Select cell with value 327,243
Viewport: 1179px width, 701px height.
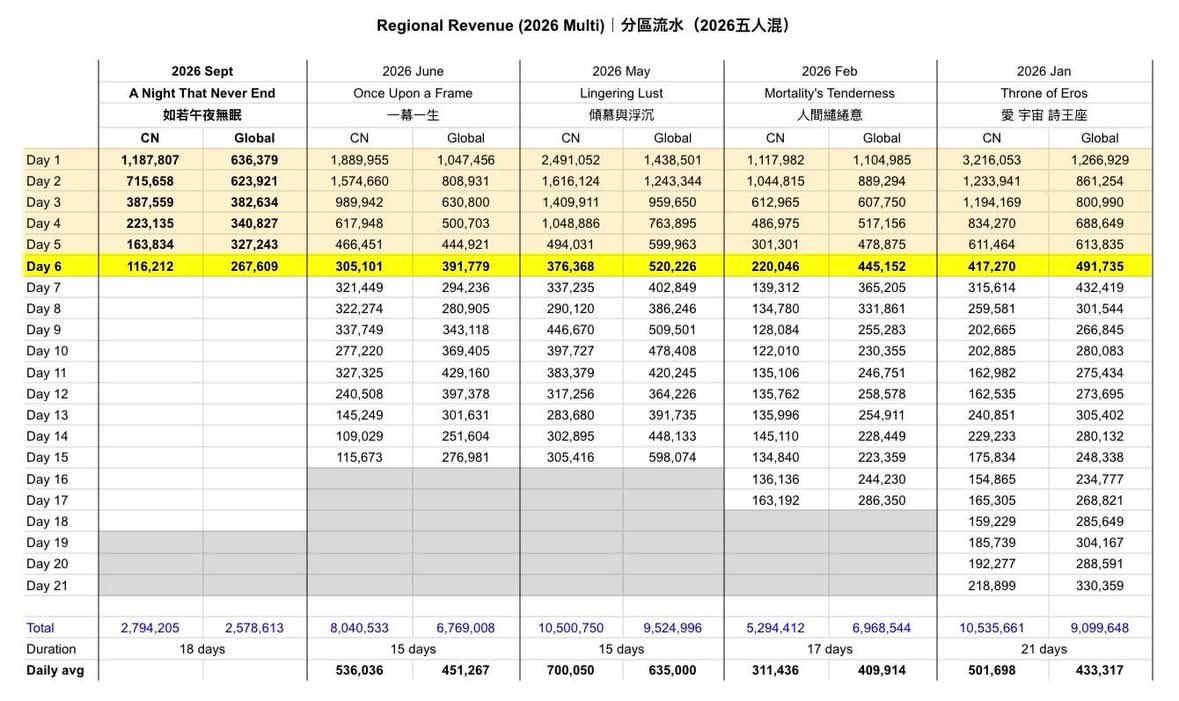pos(254,244)
